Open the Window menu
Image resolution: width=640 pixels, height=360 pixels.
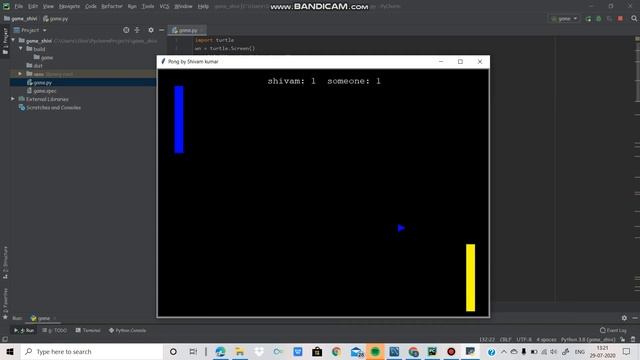tap(183, 6)
